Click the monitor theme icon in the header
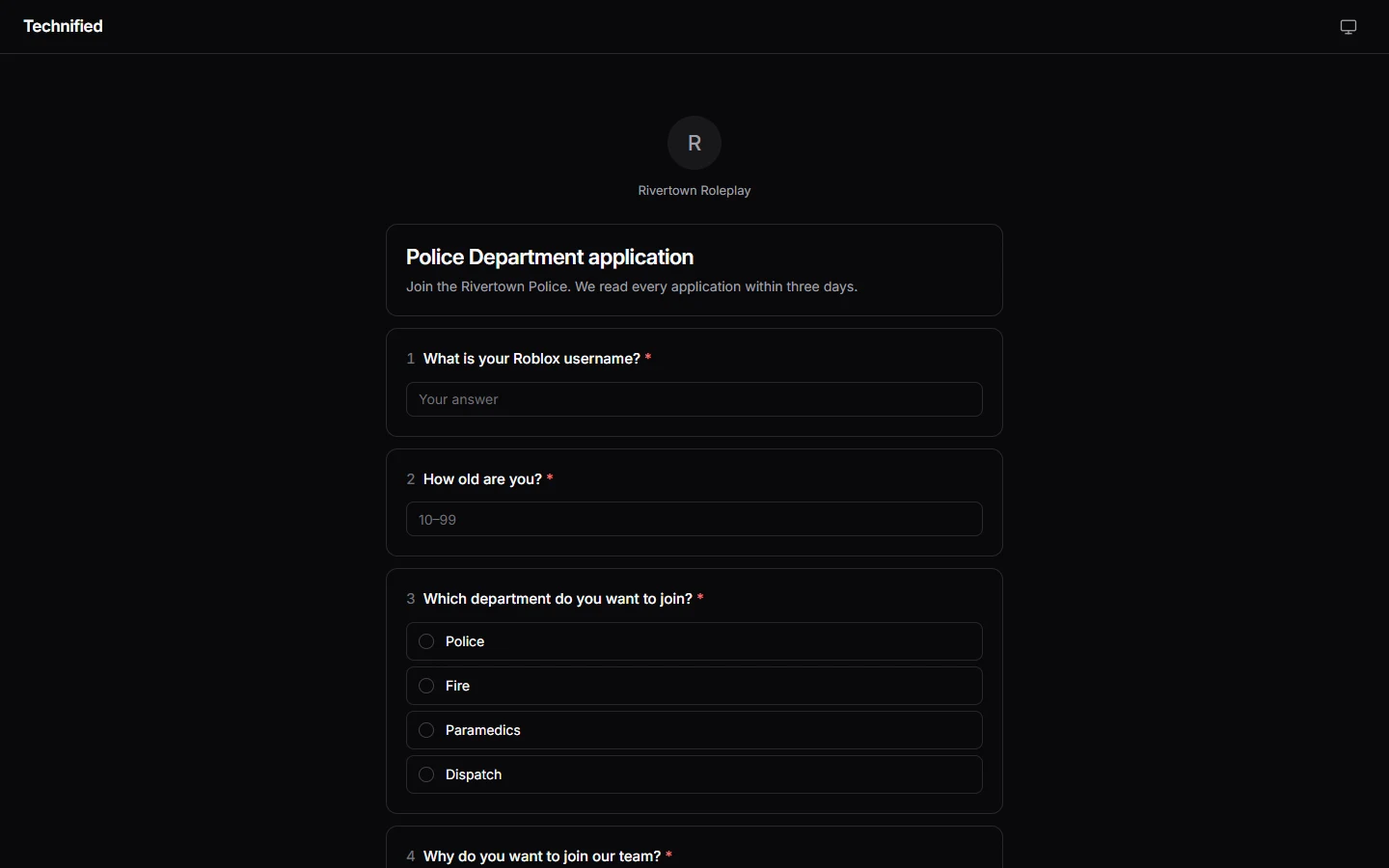The image size is (1389, 868). [1348, 27]
